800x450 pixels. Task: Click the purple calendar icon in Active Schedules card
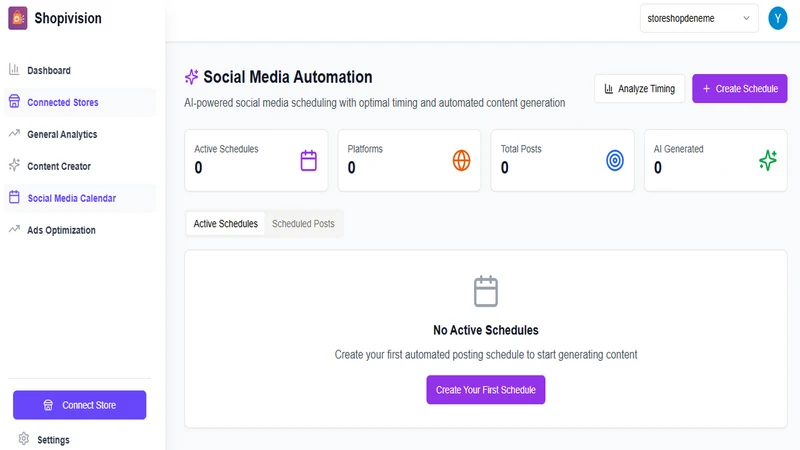point(309,161)
